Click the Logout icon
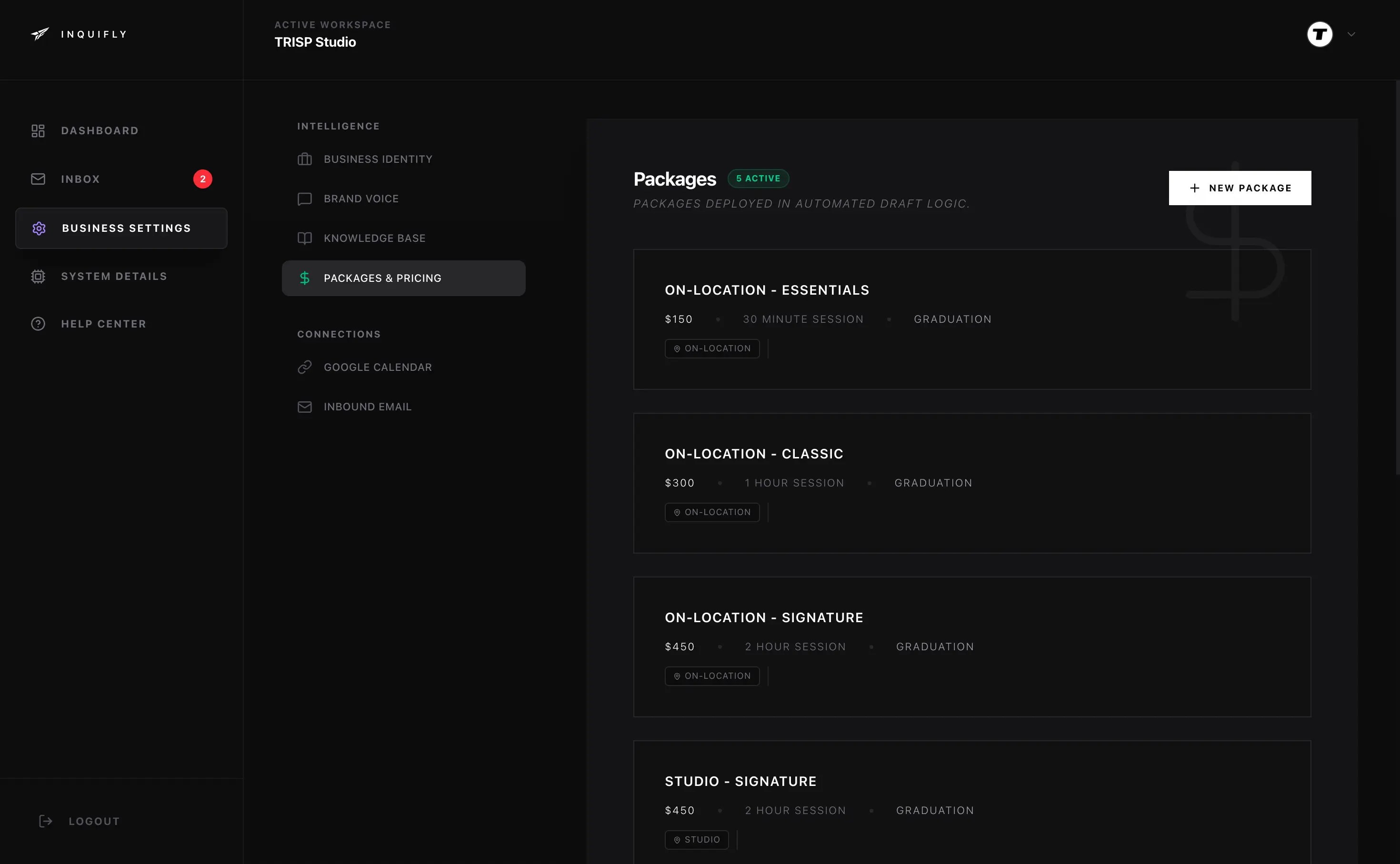Viewport: 1400px width, 864px height. [46, 821]
